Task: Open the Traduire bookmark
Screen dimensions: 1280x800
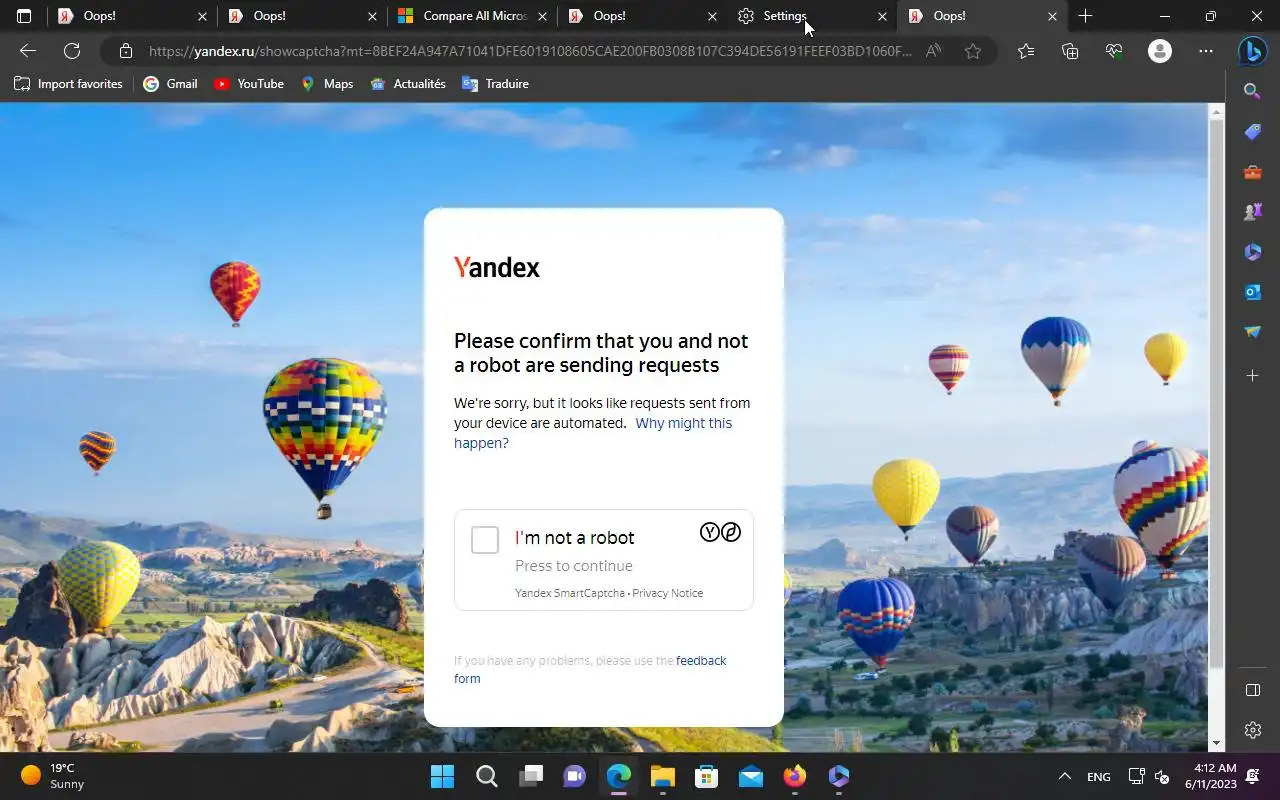Action: tap(495, 84)
